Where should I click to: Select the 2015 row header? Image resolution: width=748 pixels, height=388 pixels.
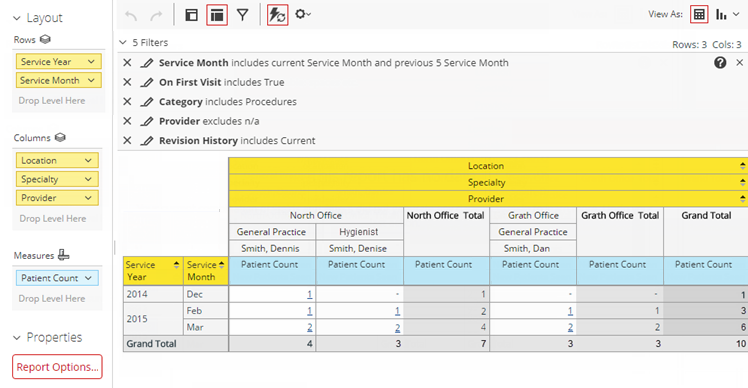coord(153,319)
